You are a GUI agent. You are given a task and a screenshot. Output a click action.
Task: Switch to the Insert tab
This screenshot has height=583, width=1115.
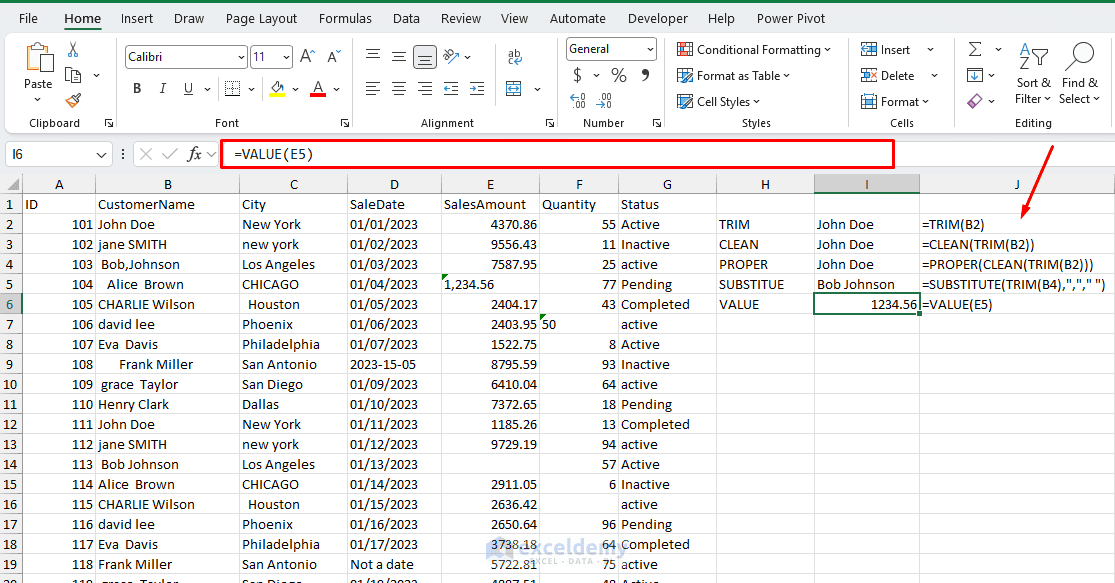pos(137,18)
